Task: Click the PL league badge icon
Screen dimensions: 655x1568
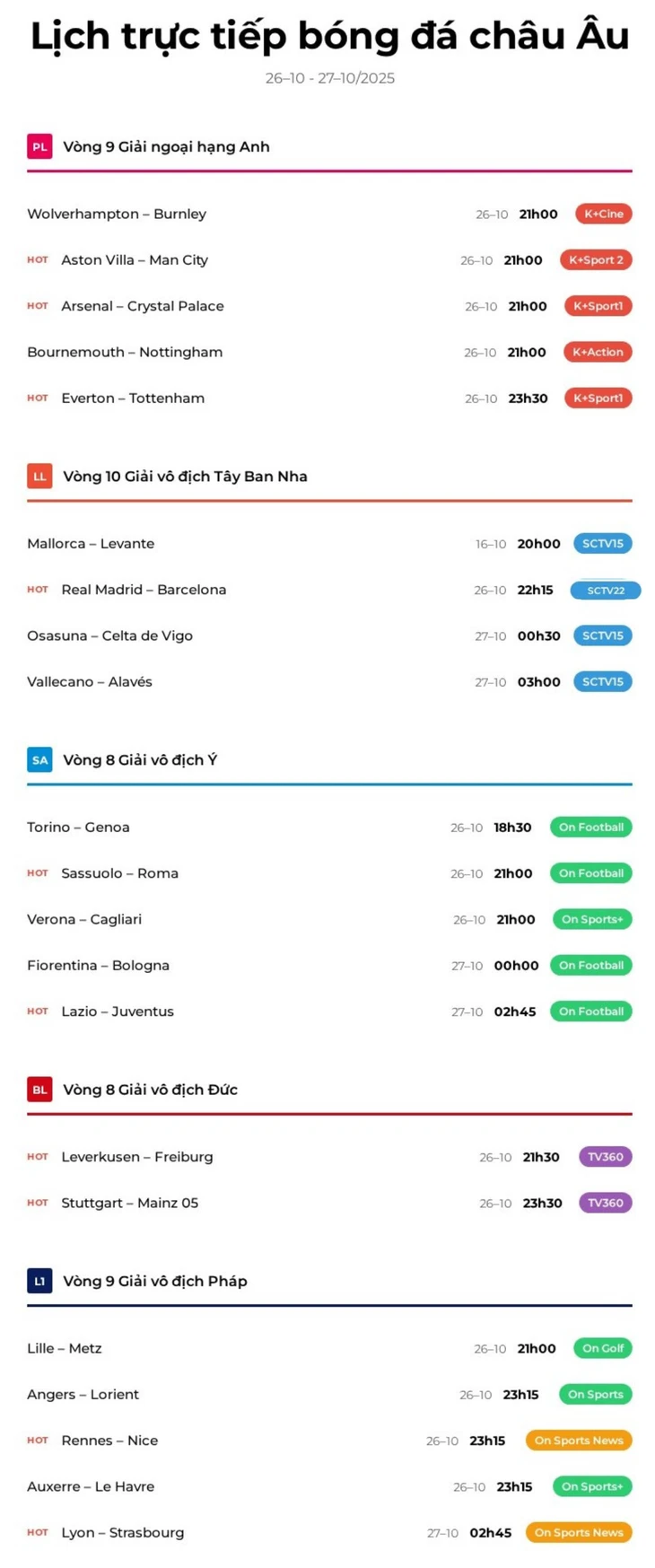Action: (39, 146)
